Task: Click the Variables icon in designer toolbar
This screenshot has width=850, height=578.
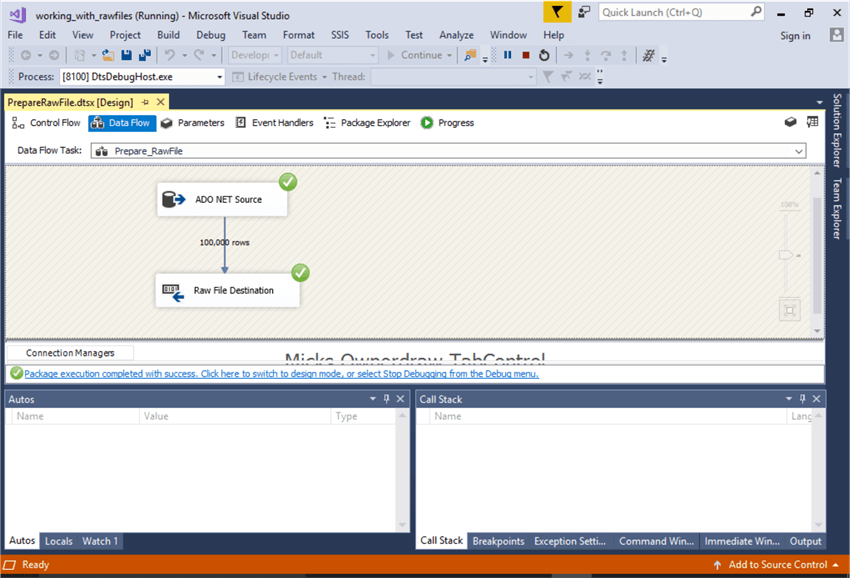Action: coord(790,122)
